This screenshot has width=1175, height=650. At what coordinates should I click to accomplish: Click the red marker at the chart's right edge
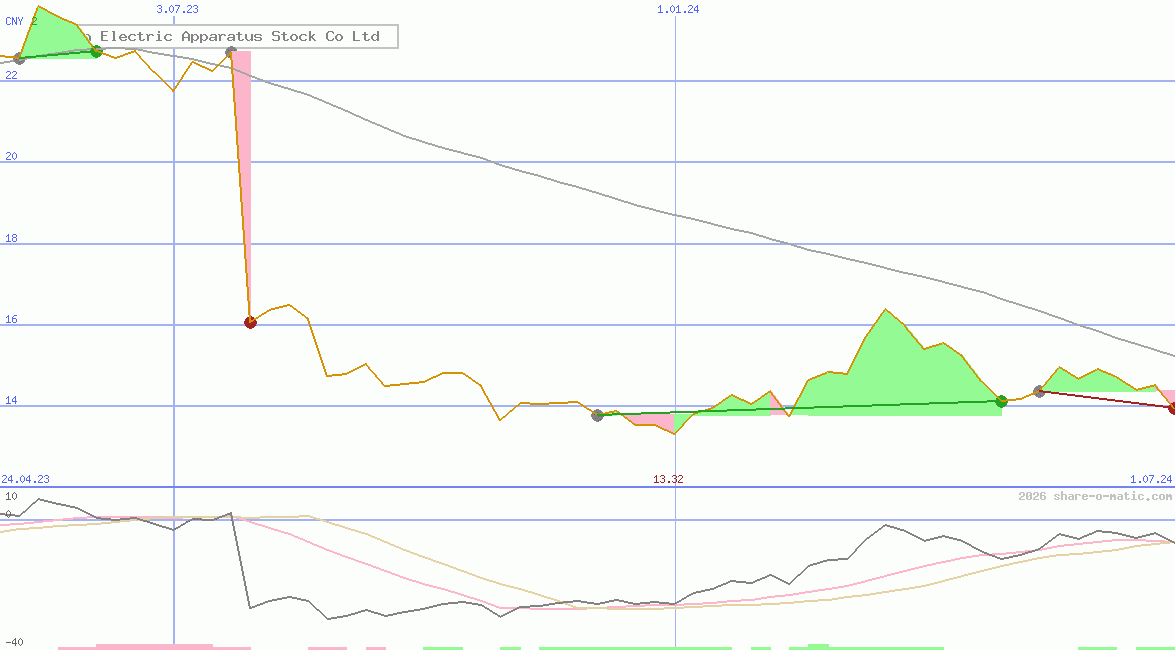click(x=1172, y=407)
